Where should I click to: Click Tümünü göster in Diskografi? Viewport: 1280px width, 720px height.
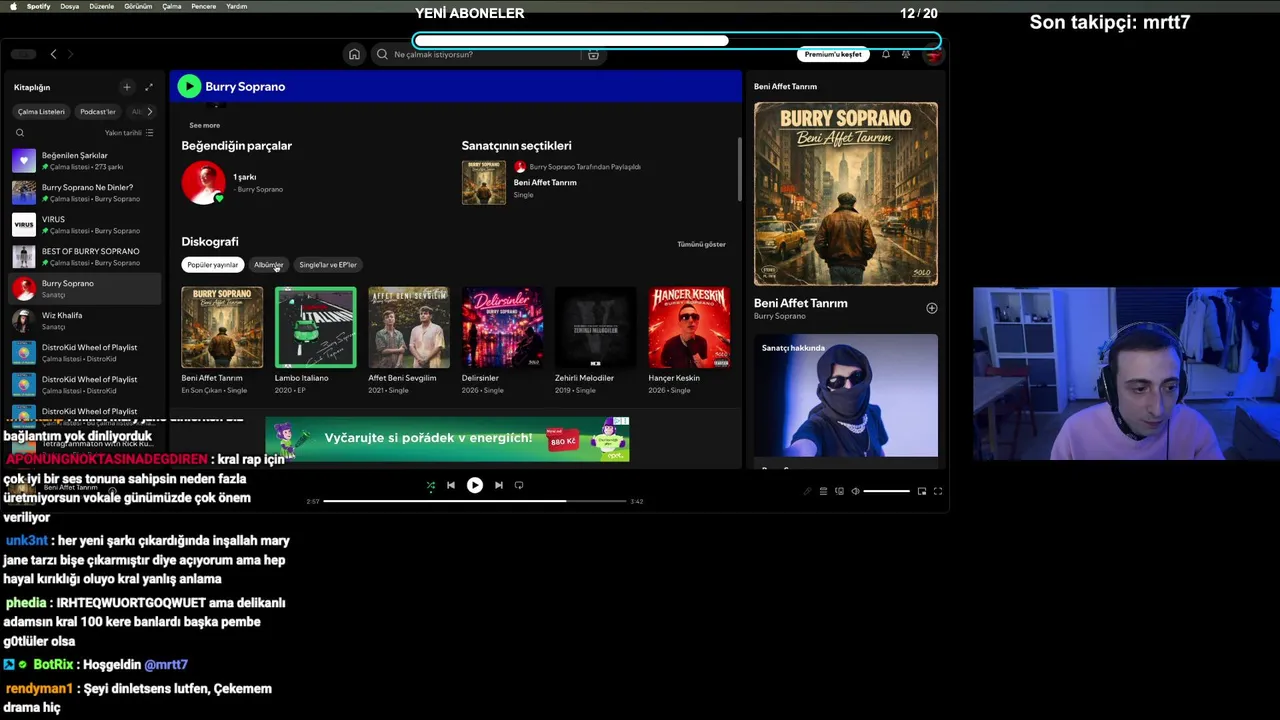click(701, 244)
